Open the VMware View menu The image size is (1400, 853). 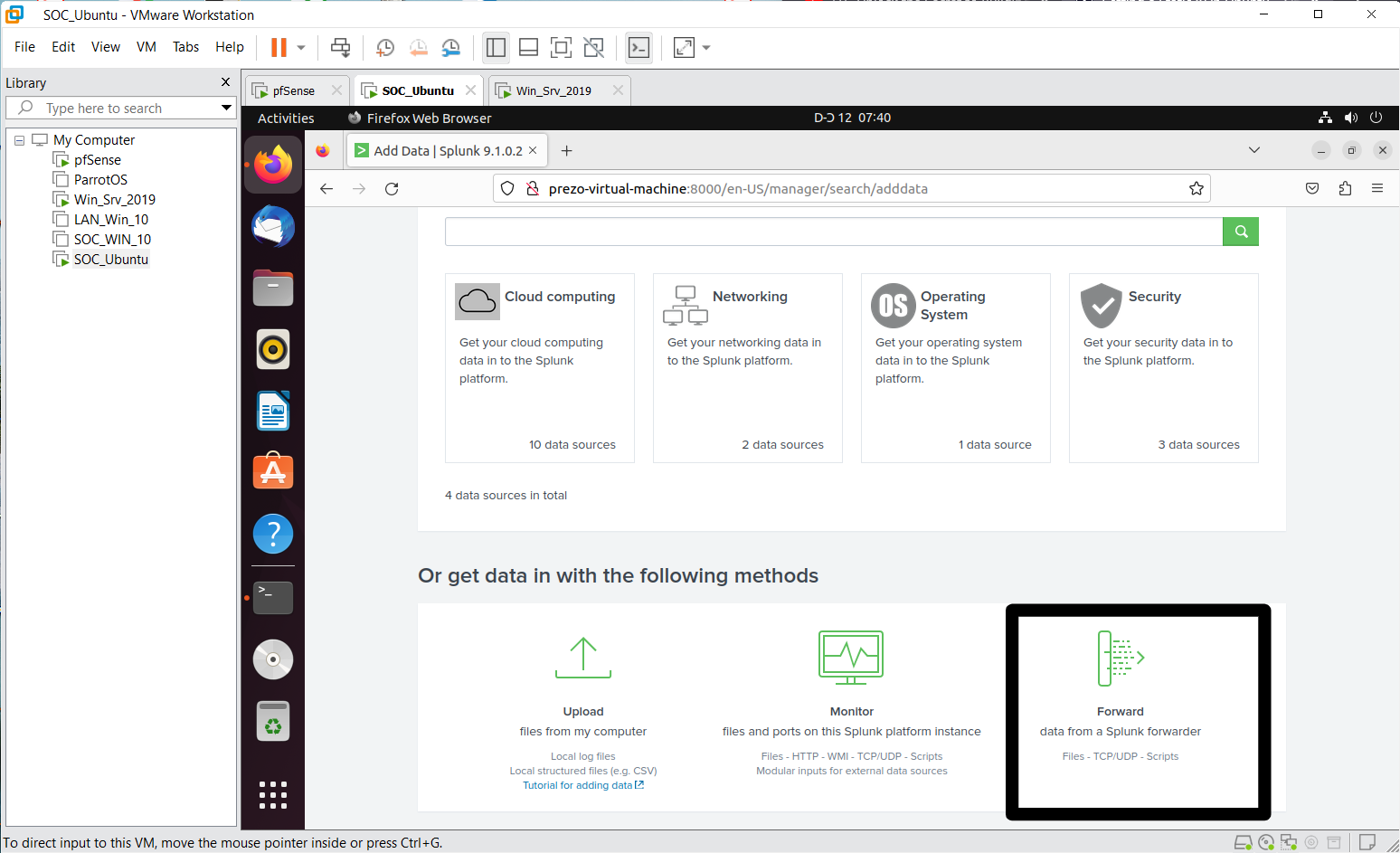coord(106,47)
